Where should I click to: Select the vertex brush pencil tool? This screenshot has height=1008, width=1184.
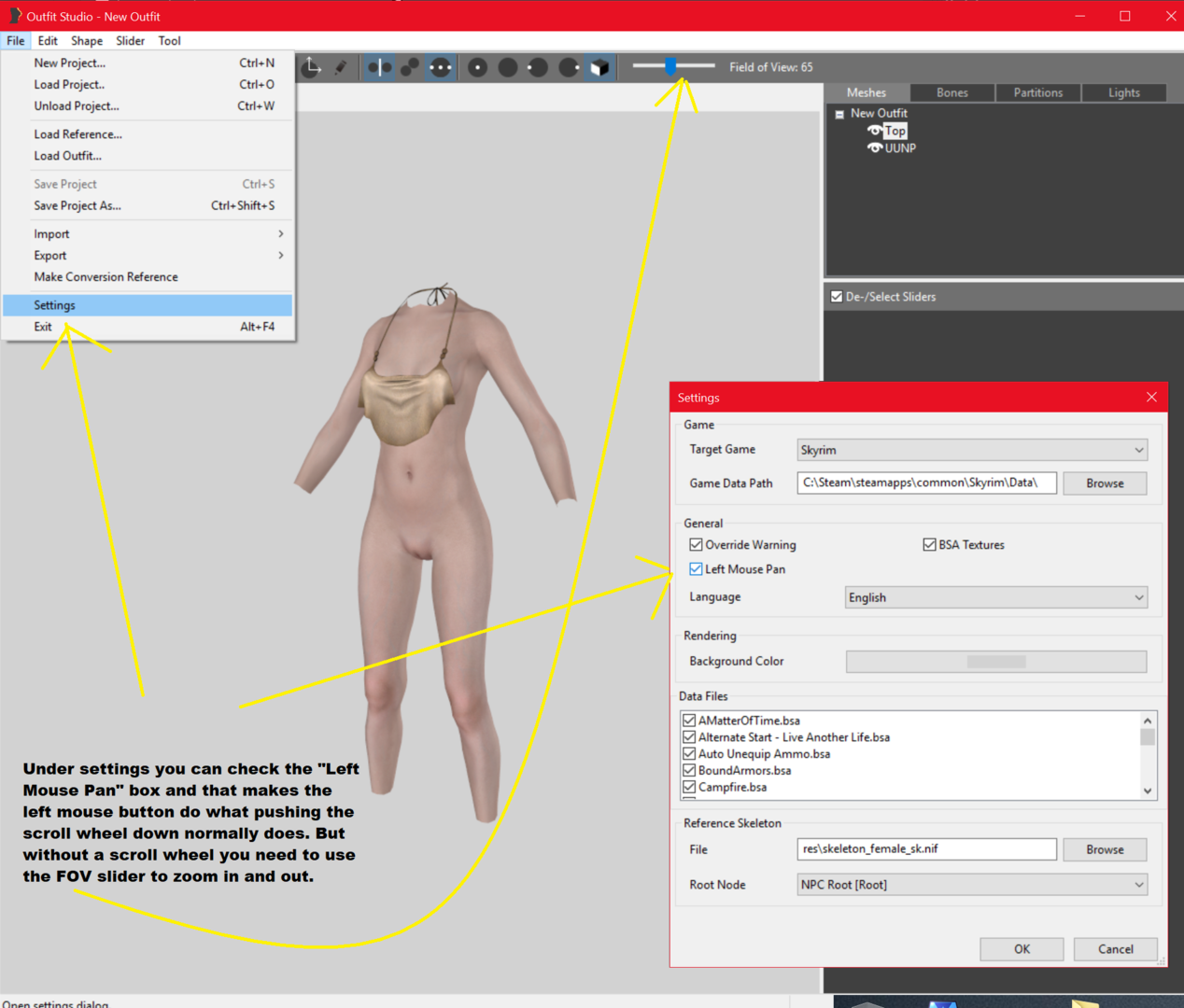(x=342, y=67)
